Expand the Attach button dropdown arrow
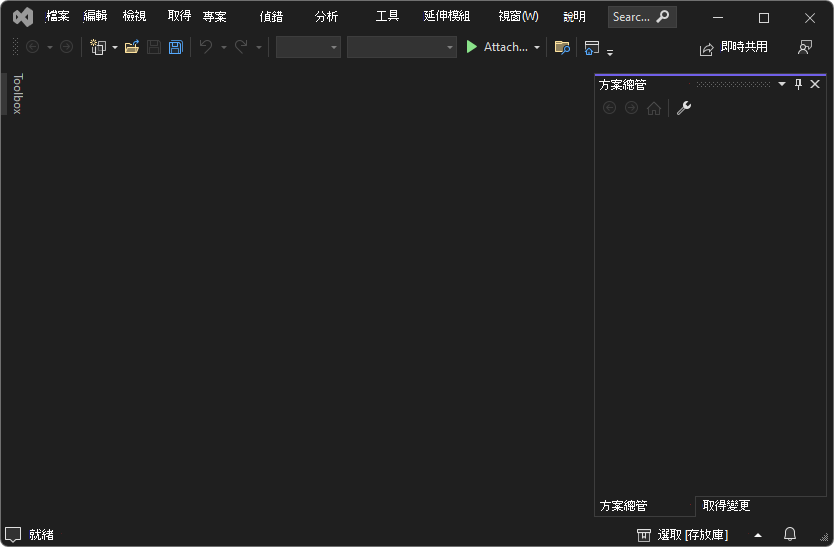Screen dimensions: 834x547 [x=537, y=47]
